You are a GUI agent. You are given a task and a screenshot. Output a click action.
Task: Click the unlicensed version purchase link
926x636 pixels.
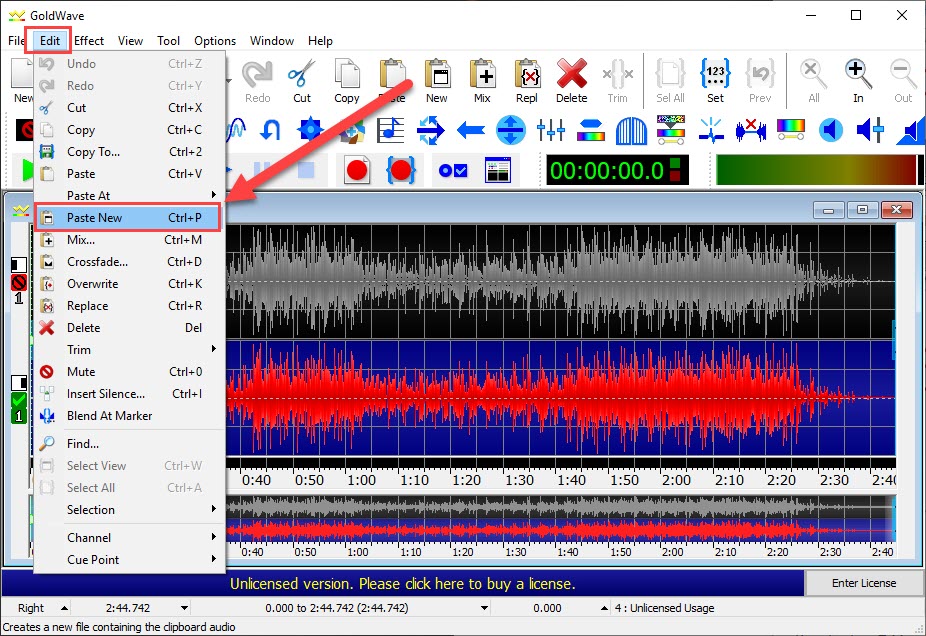point(402,583)
